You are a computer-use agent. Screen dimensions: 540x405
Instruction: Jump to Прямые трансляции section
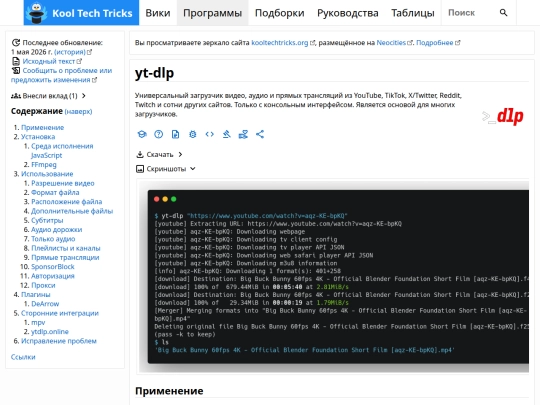65,258
